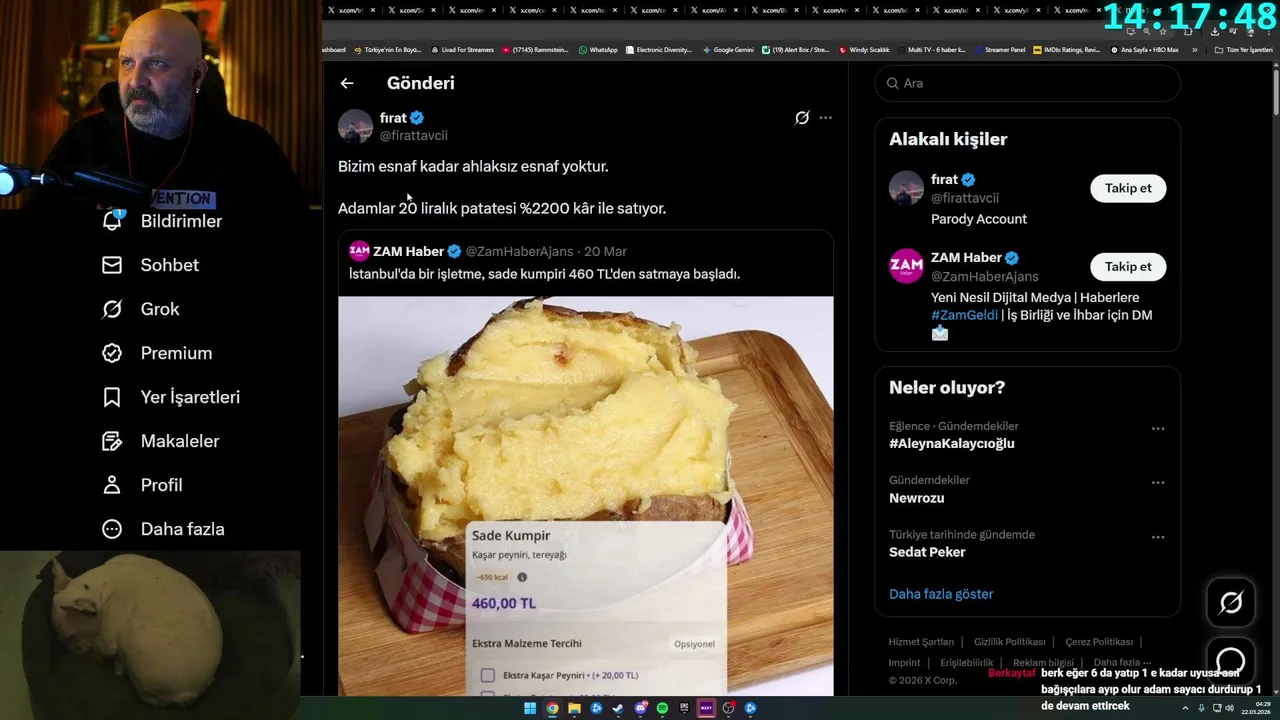Image resolution: width=1280 pixels, height=720 pixels.
Task: Open the floating messages chat button
Action: [x=1231, y=660]
